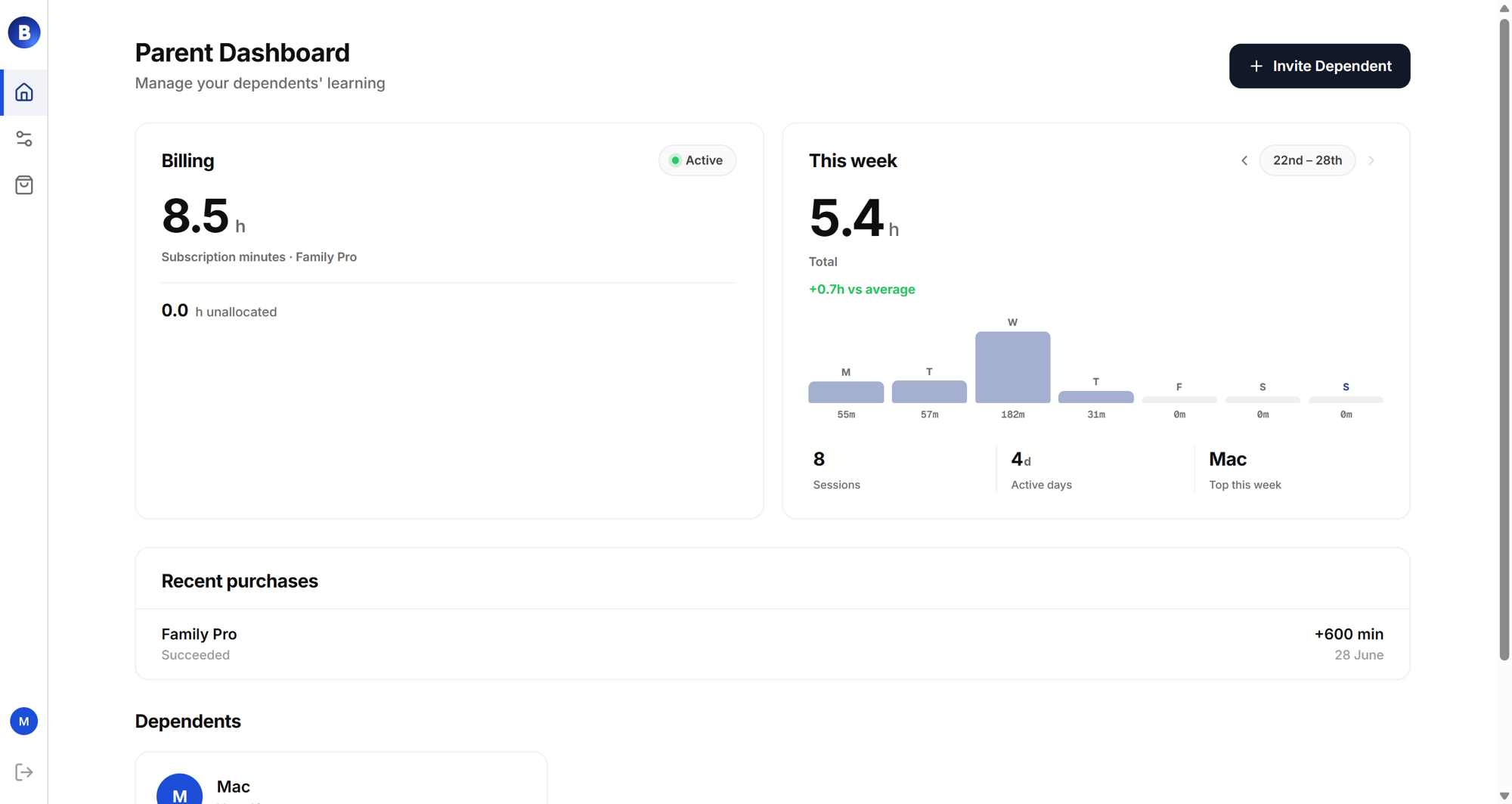The height and width of the screenshot is (804, 1512).
Task: Open the Mac dependent card name
Action: 233,787
